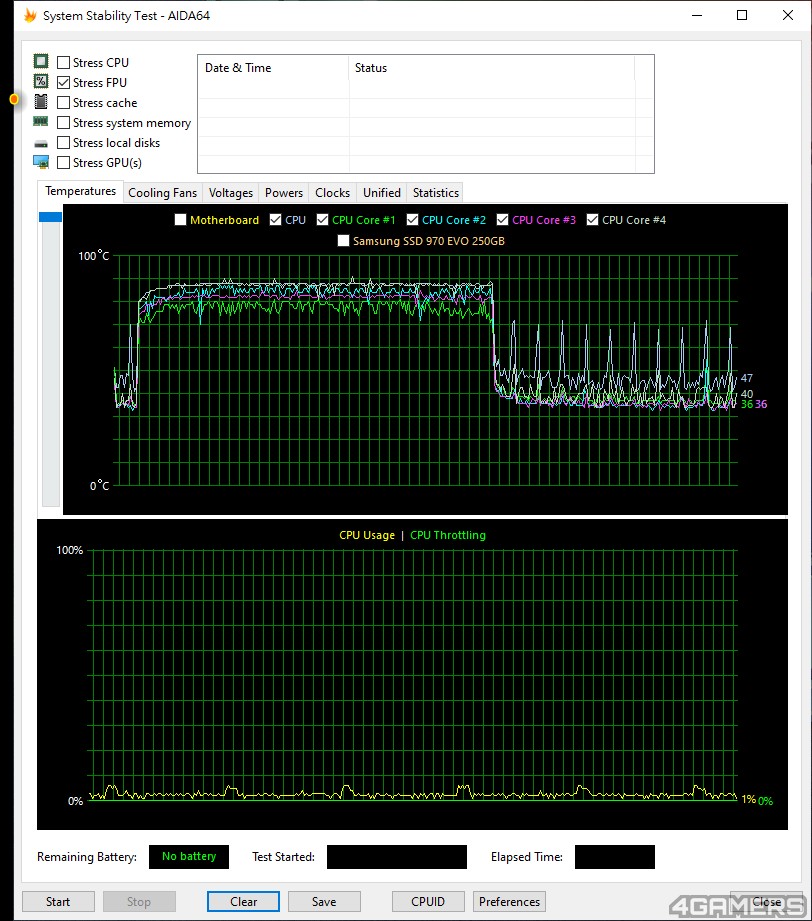This screenshot has height=921, width=812.
Task: Click the CPU Throttling graph label
Action: pos(448,535)
